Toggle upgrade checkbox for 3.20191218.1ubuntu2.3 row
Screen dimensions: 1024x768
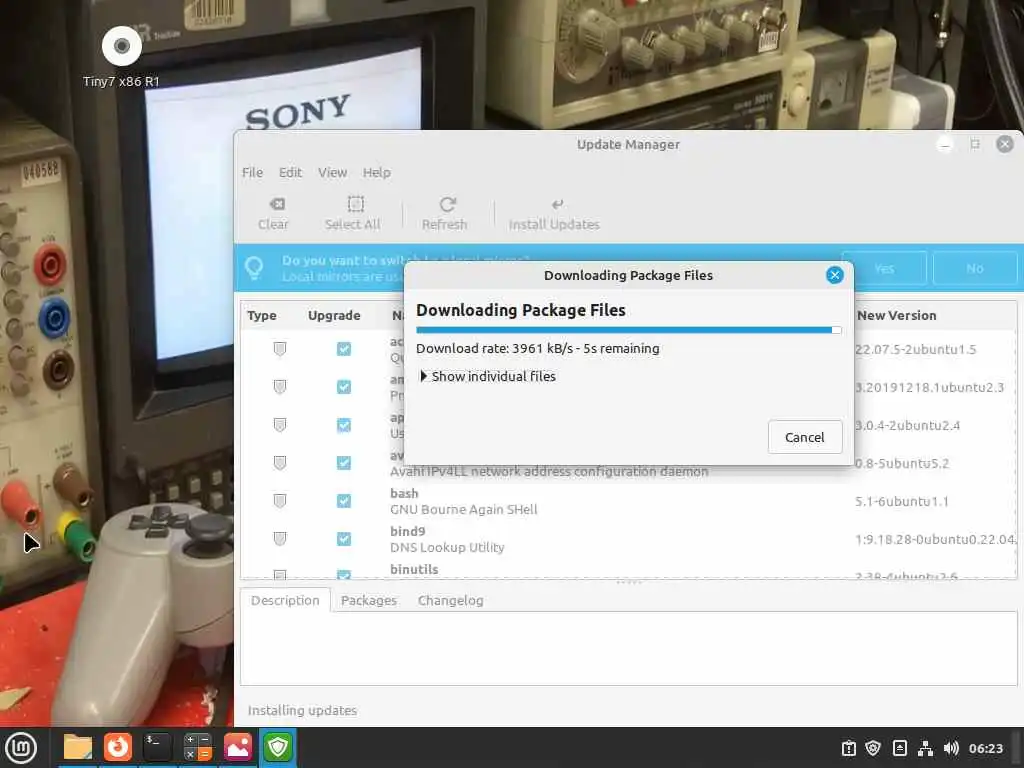tap(344, 387)
